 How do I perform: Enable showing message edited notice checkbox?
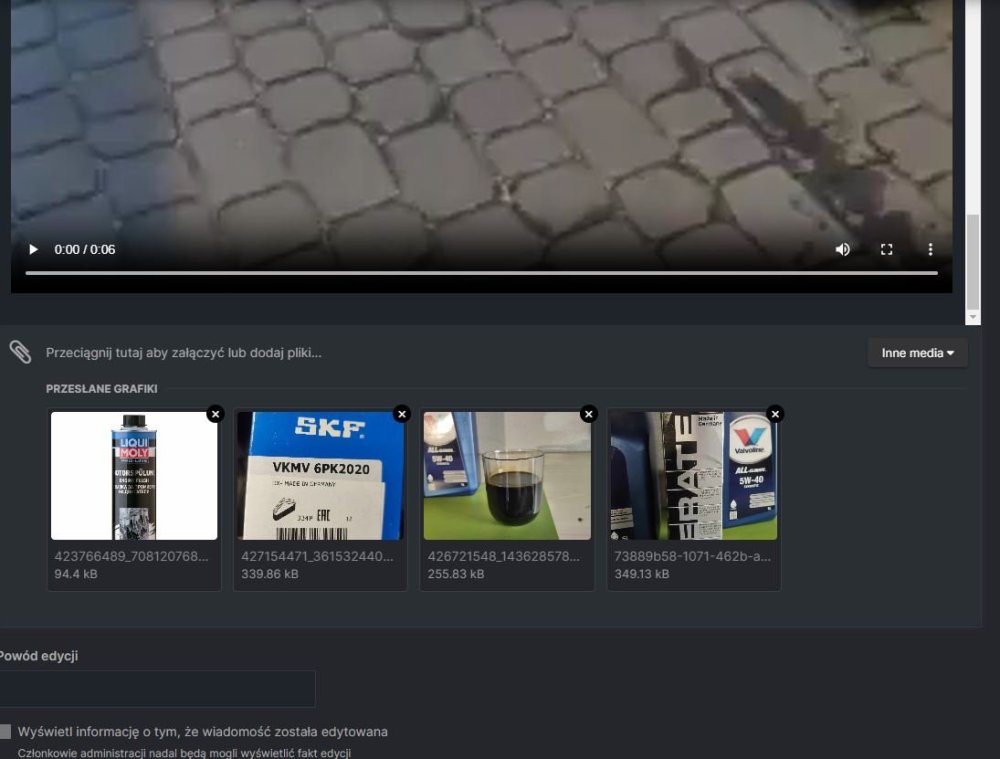click(x=6, y=732)
